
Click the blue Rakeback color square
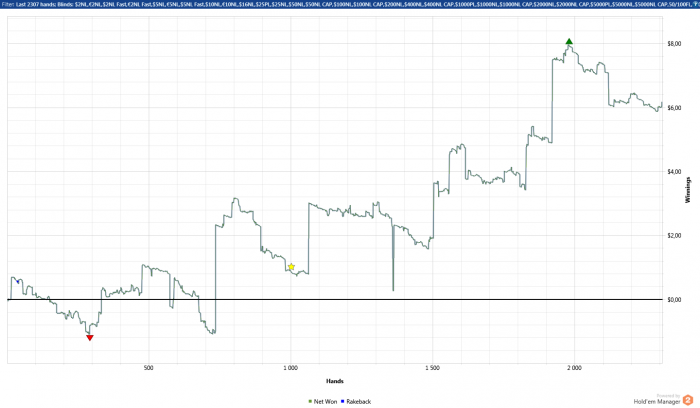342,402
